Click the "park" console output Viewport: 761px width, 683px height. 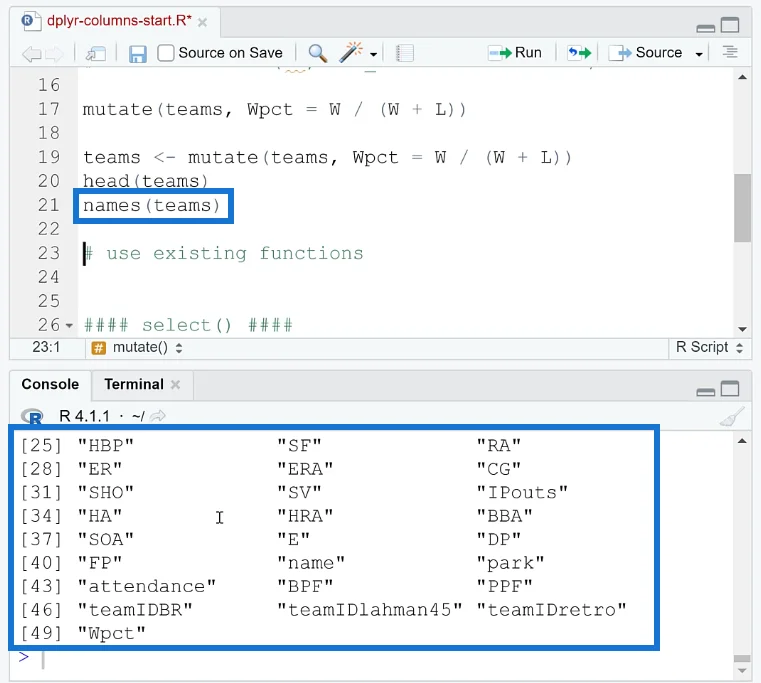point(511,563)
